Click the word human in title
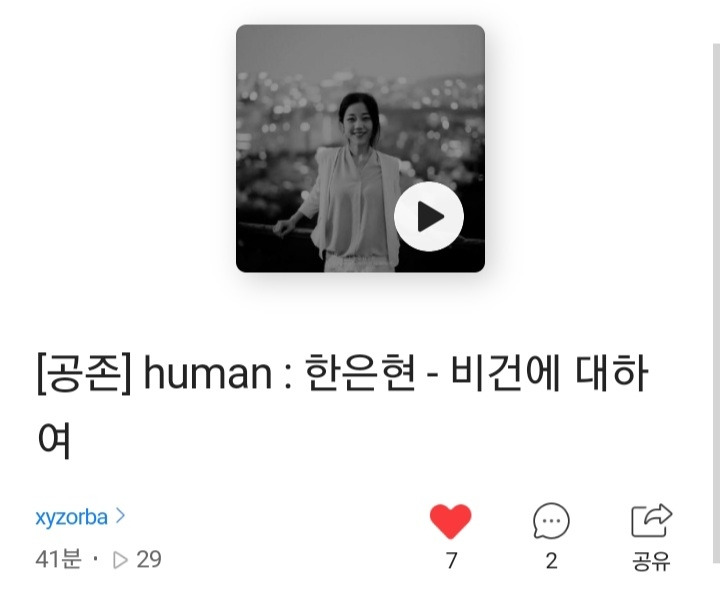The height and width of the screenshot is (594, 720). pyautogui.click(x=208, y=373)
